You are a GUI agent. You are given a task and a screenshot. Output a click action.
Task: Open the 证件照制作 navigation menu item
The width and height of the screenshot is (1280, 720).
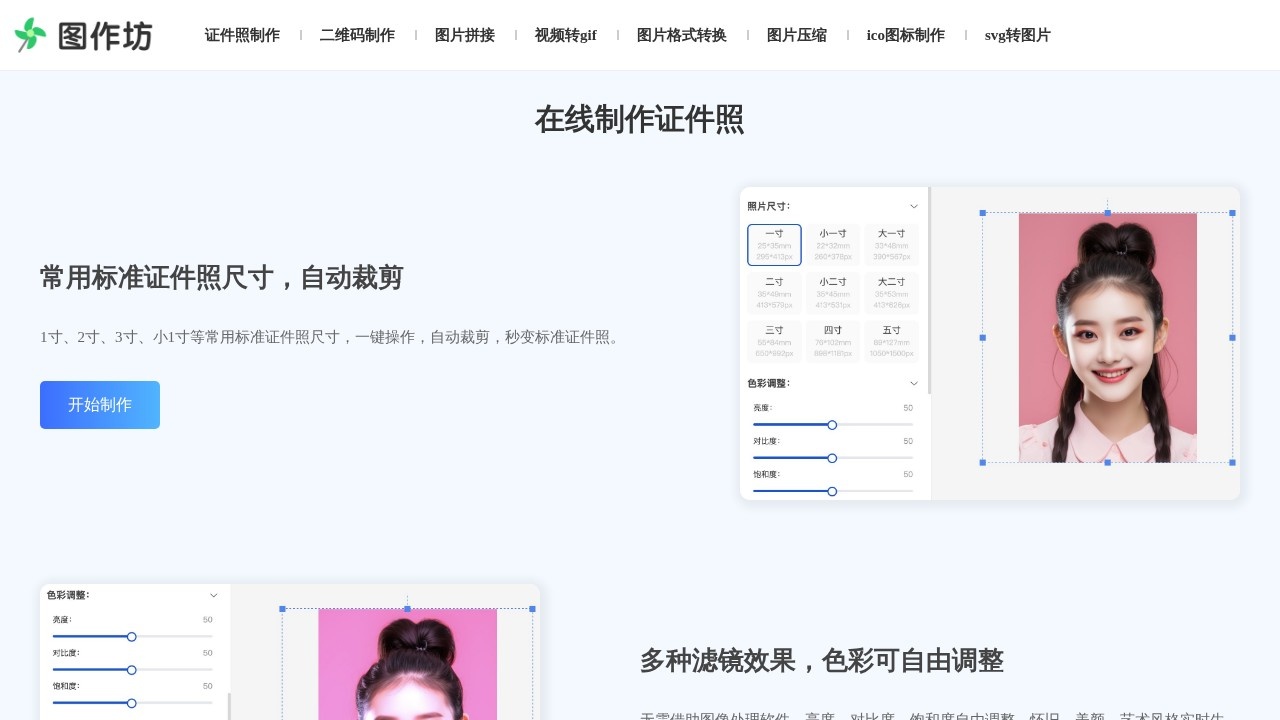(x=242, y=35)
